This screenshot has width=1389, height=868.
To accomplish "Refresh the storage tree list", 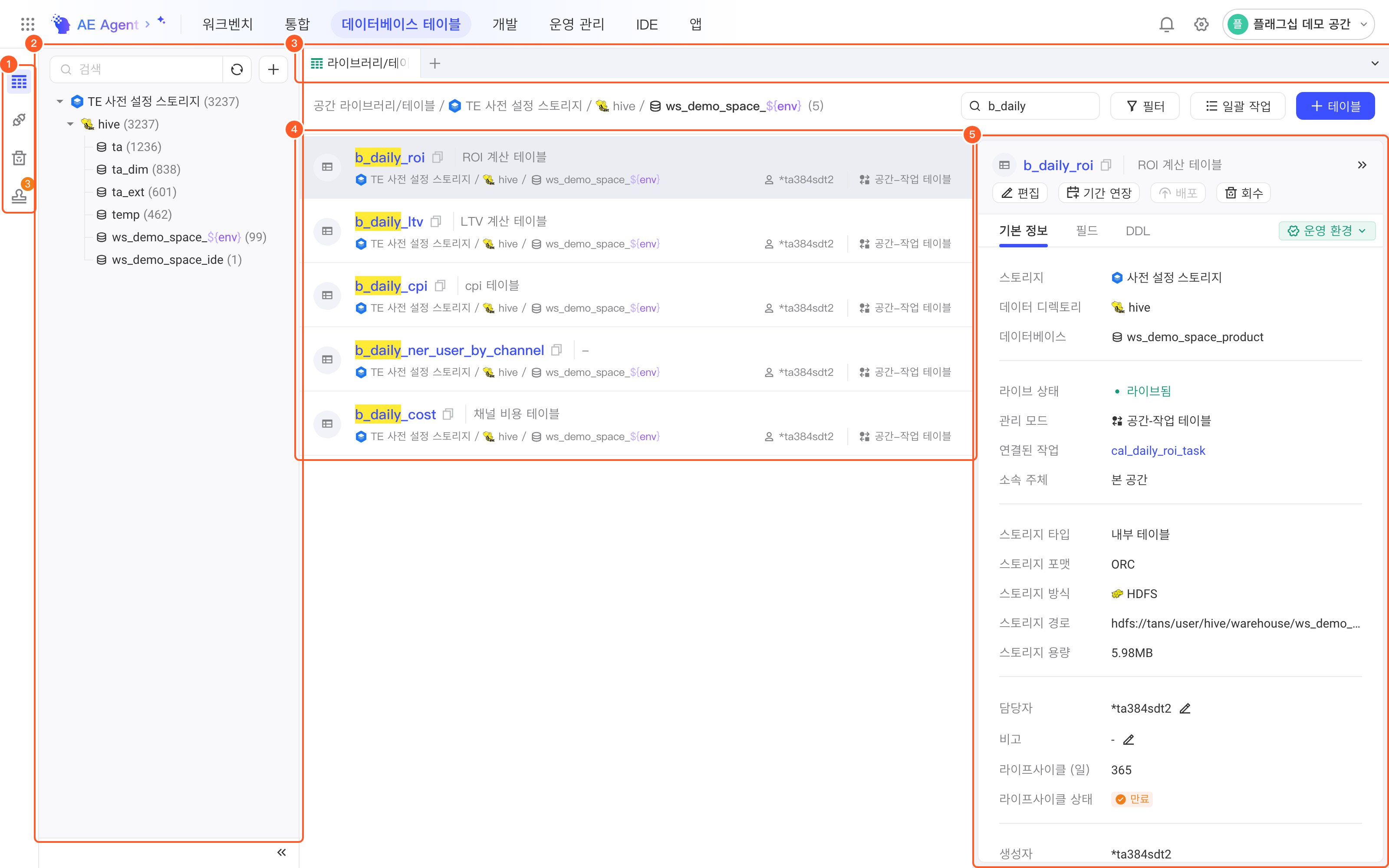I will click(x=237, y=69).
